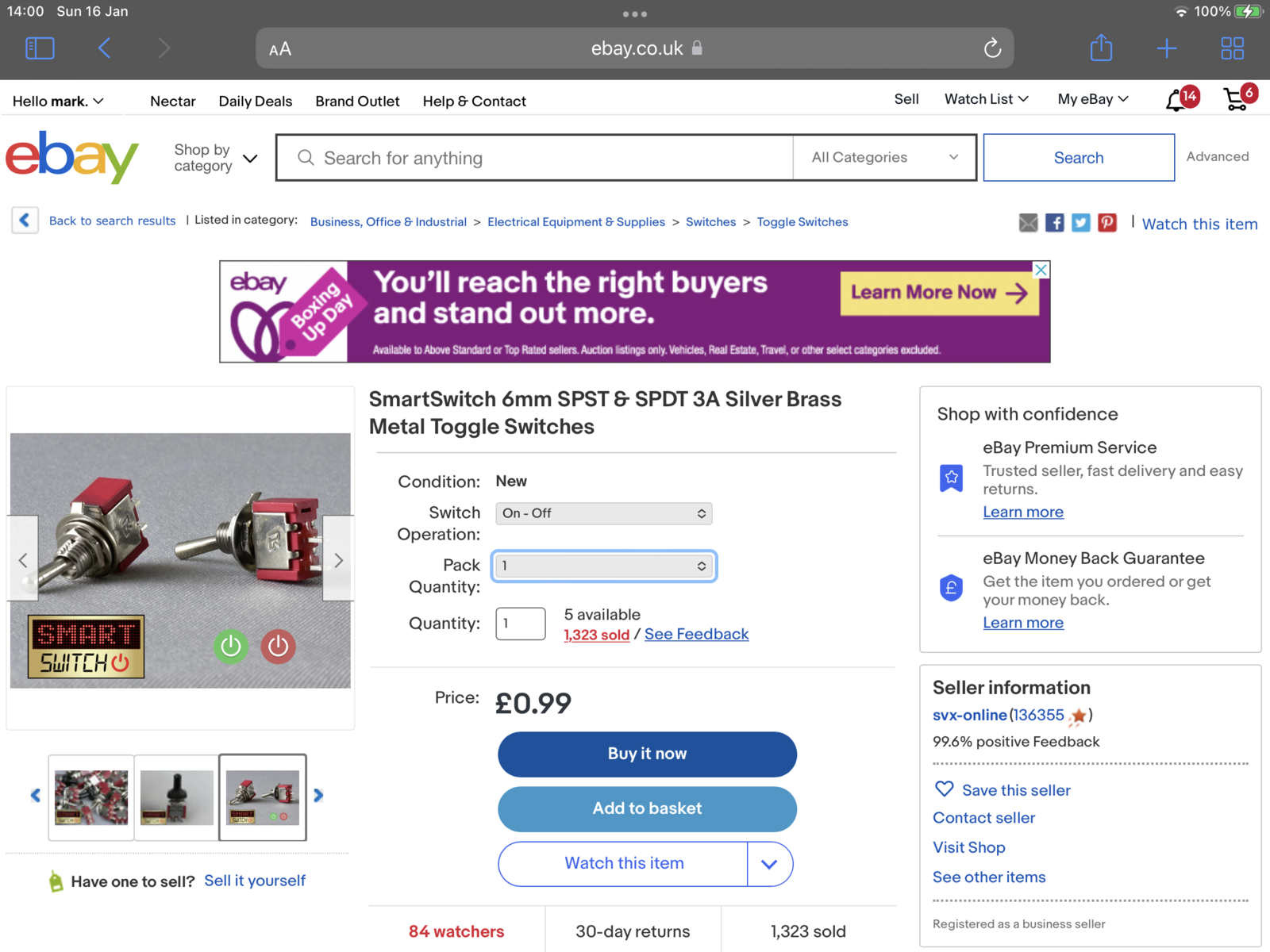Open the Daily Deals menu item

click(255, 101)
